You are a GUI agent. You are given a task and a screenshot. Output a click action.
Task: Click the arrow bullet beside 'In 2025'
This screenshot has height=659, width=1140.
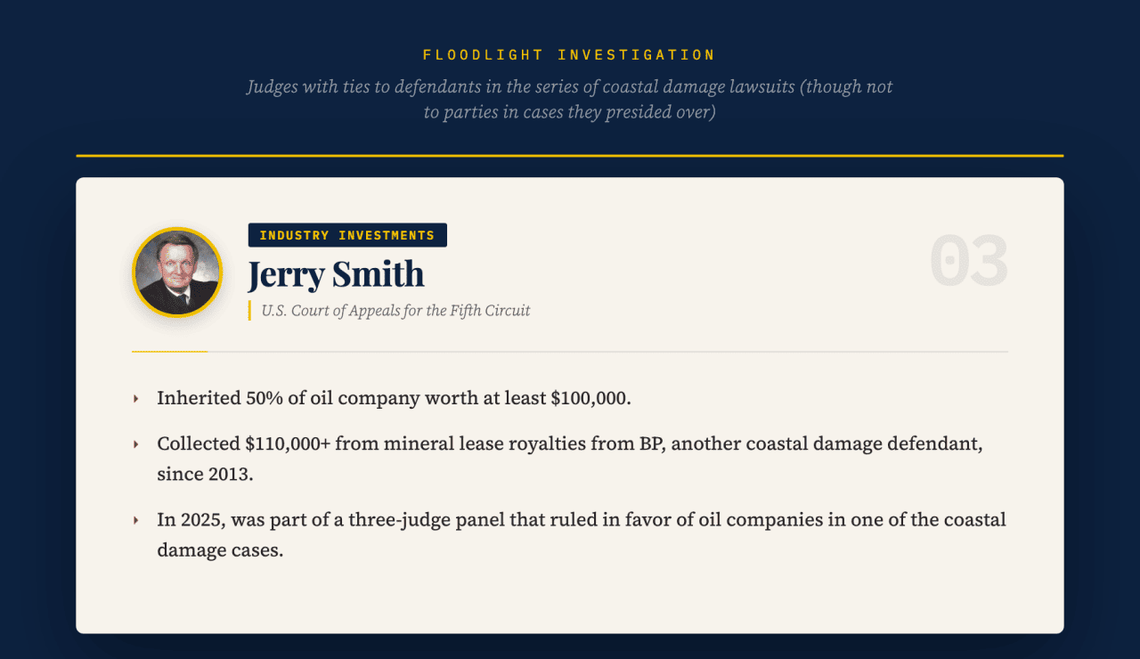136,520
